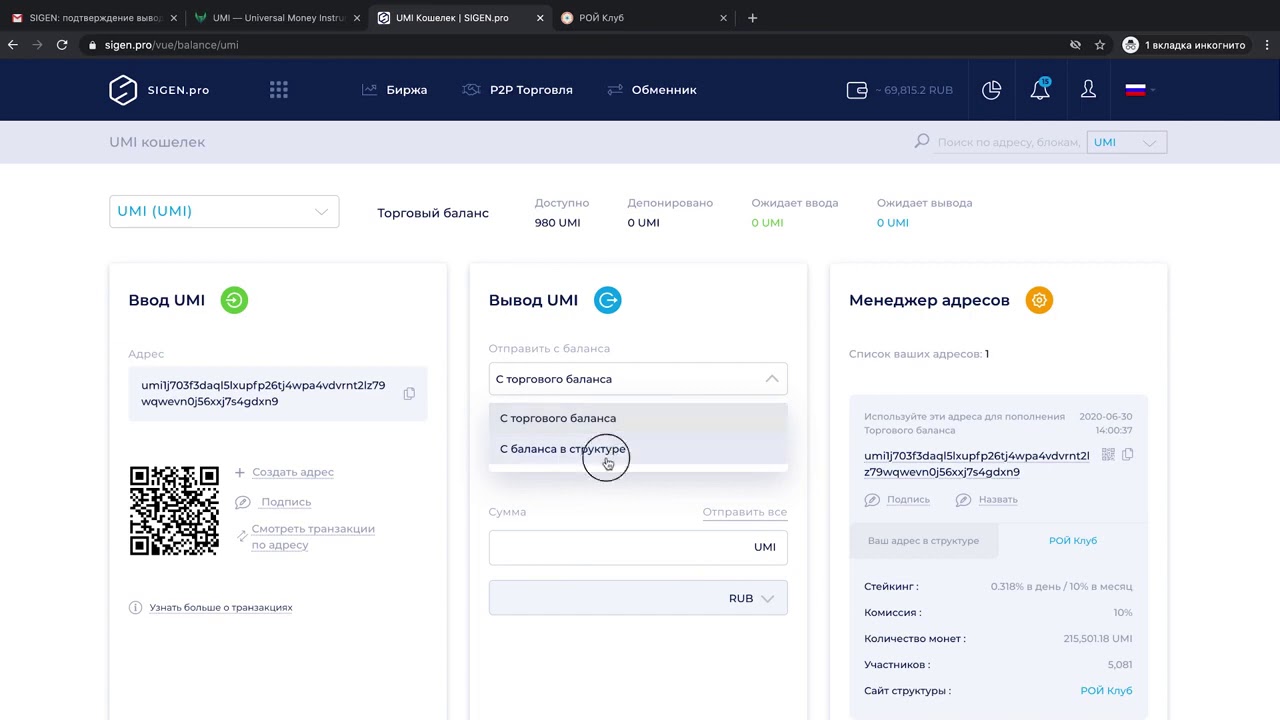Open the pie chart portfolio icon

coord(991,90)
